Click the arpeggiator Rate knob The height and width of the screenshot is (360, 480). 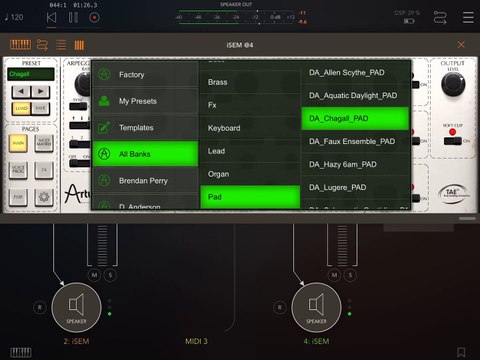[83, 84]
